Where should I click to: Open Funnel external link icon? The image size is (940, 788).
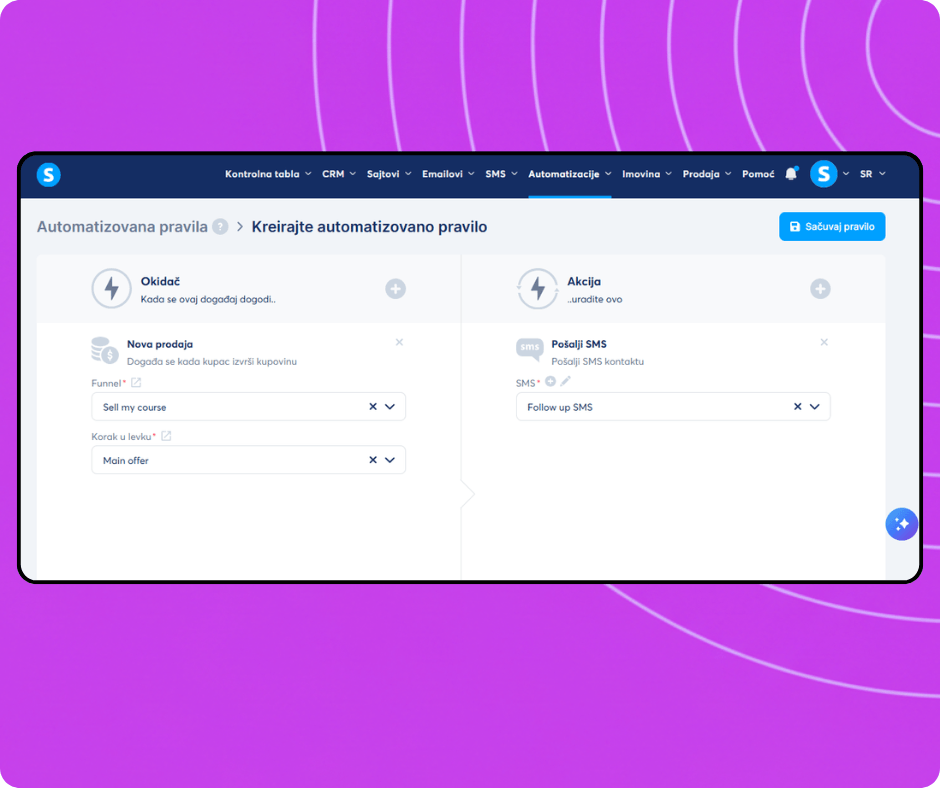(x=136, y=383)
